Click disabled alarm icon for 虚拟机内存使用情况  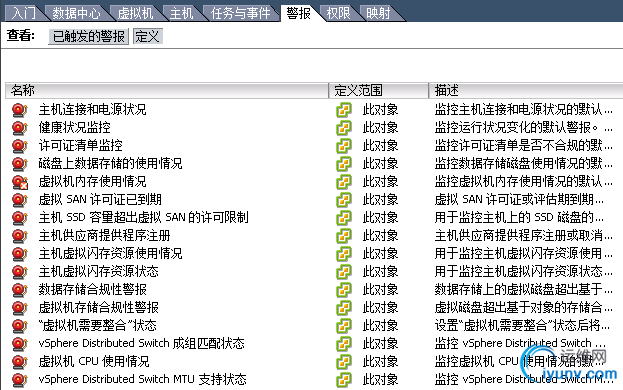coord(19,182)
